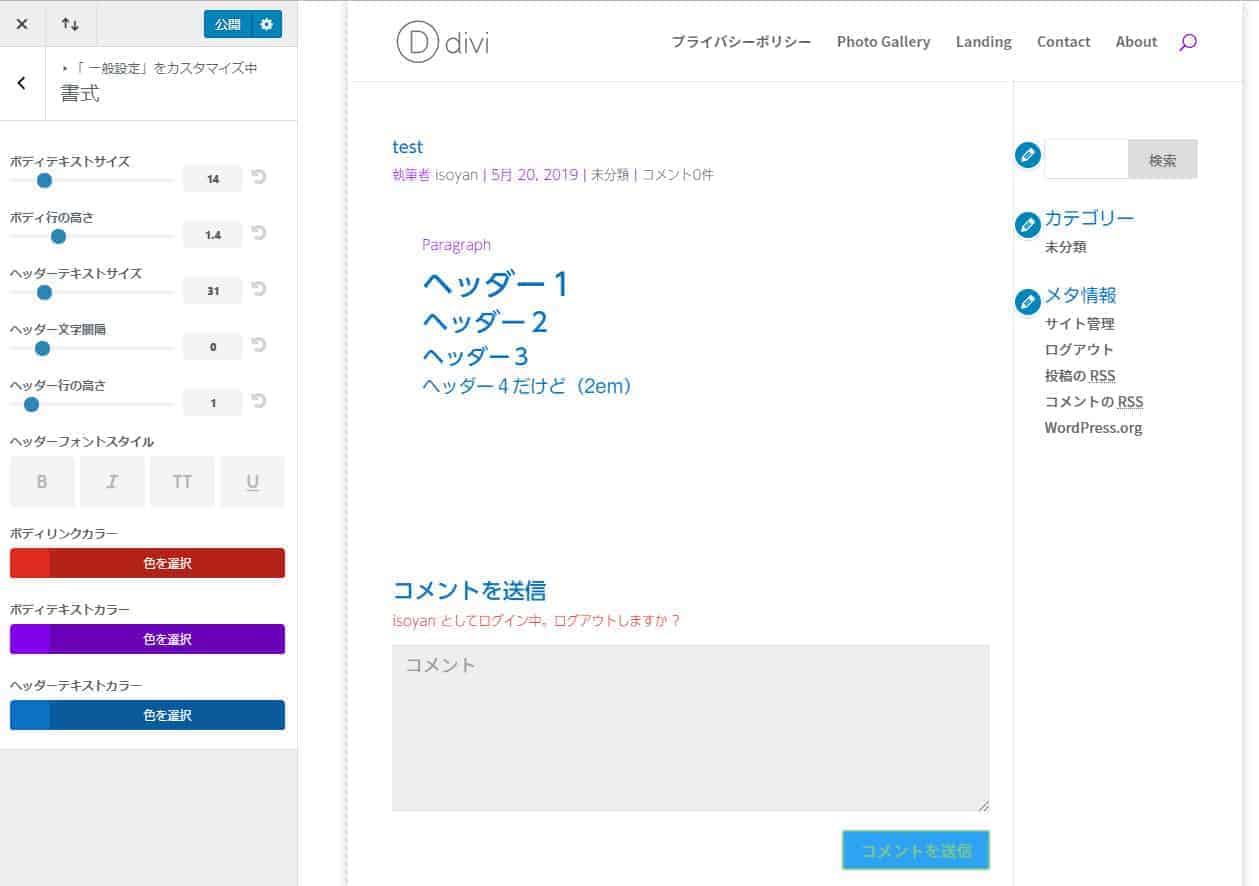
Task: Open Photo Gallery menu item
Action: click(x=883, y=42)
